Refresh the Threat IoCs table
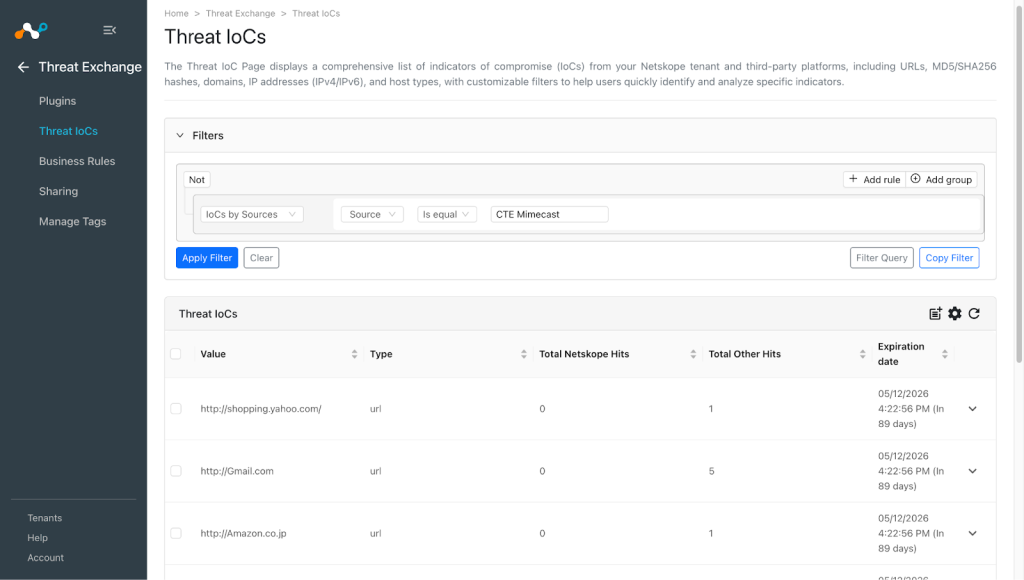Image resolution: width=1024 pixels, height=580 pixels. tap(974, 314)
